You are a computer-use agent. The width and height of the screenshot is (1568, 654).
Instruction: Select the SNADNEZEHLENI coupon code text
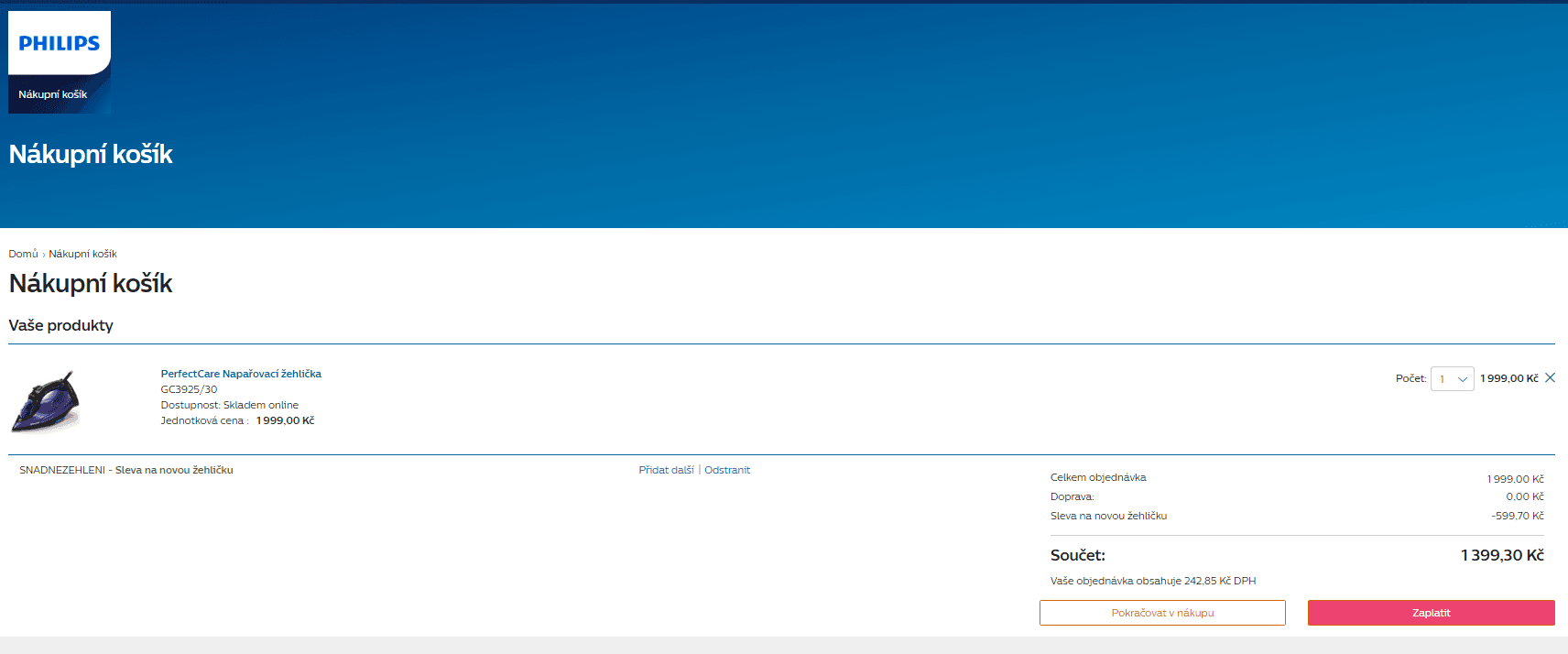tap(62, 470)
